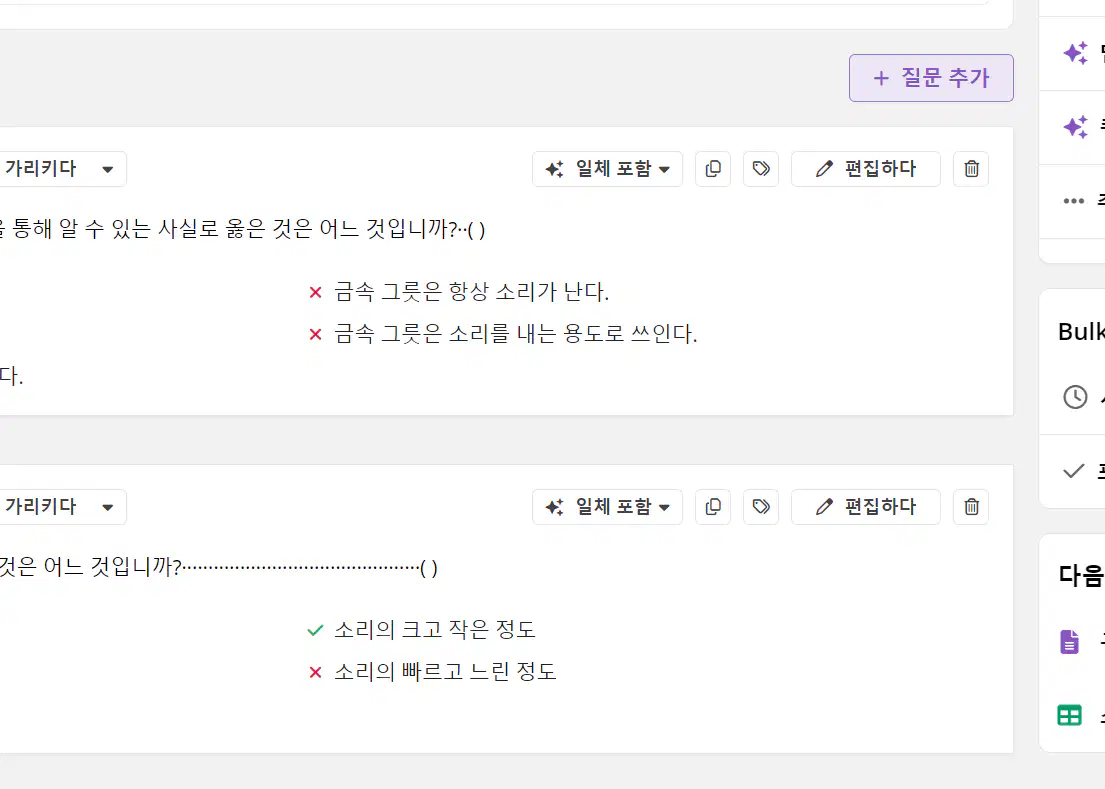The height and width of the screenshot is (789, 1105).
Task: Expand the first 가리키다 question type dropdown
Action: click(x=62, y=169)
